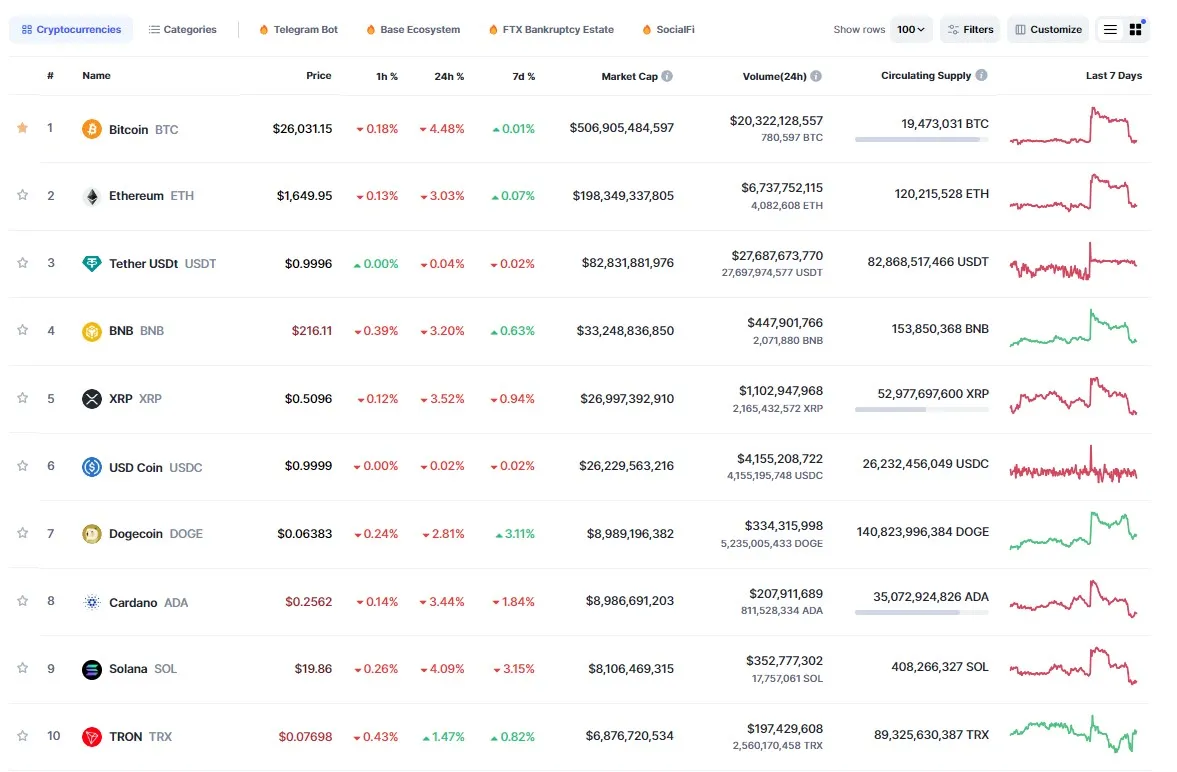Open Bitcoin last 7 days chart
This screenshot has height=772, width=1177.
pyautogui.click(x=1073, y=126)
